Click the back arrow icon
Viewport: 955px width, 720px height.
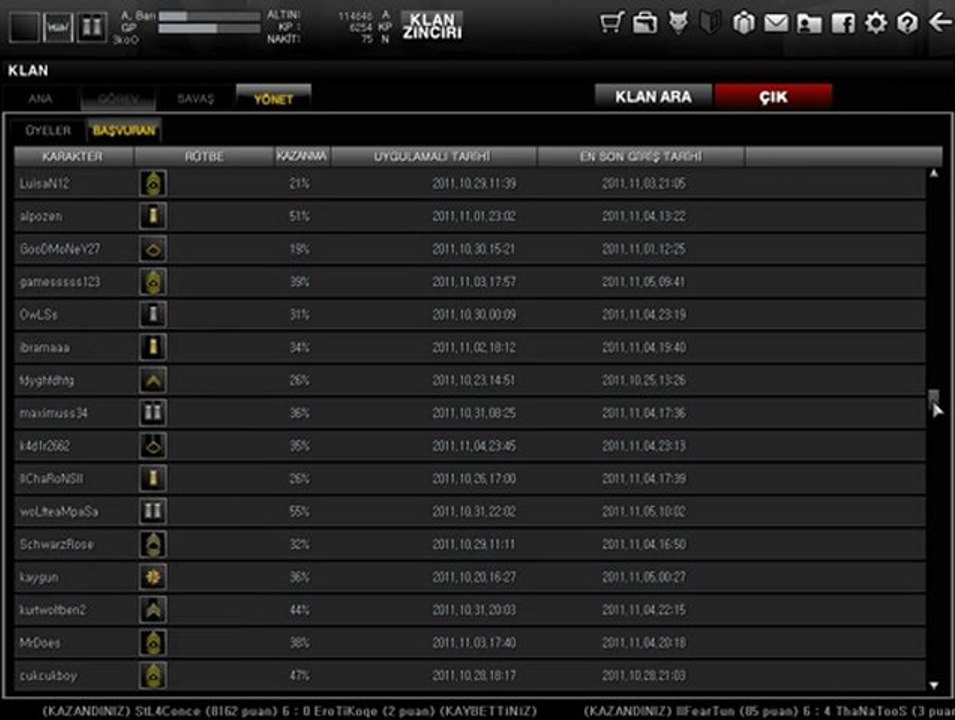[940, 23]
